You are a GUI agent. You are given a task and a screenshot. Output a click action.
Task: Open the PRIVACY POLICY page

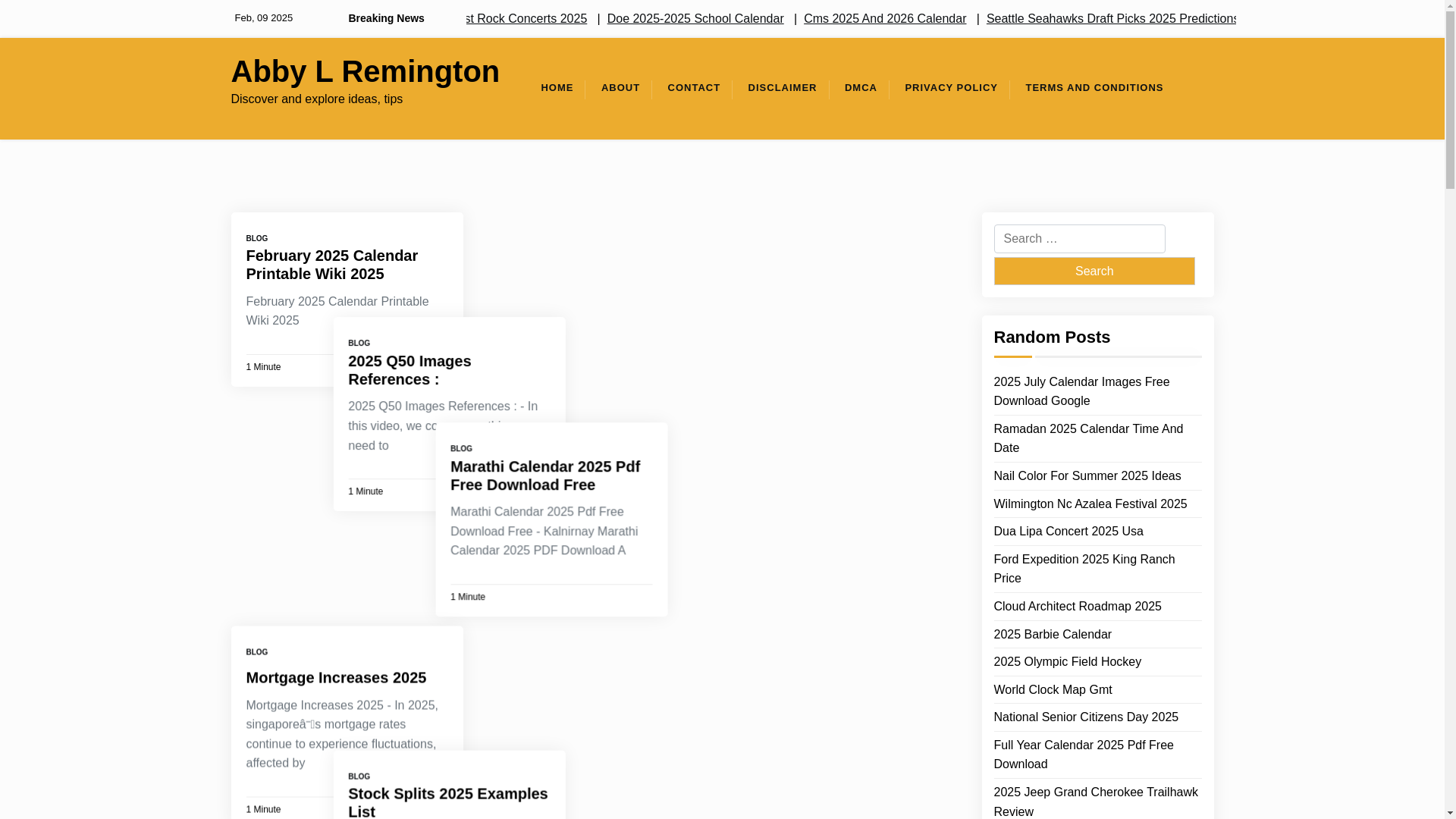(x=951, y=88)
